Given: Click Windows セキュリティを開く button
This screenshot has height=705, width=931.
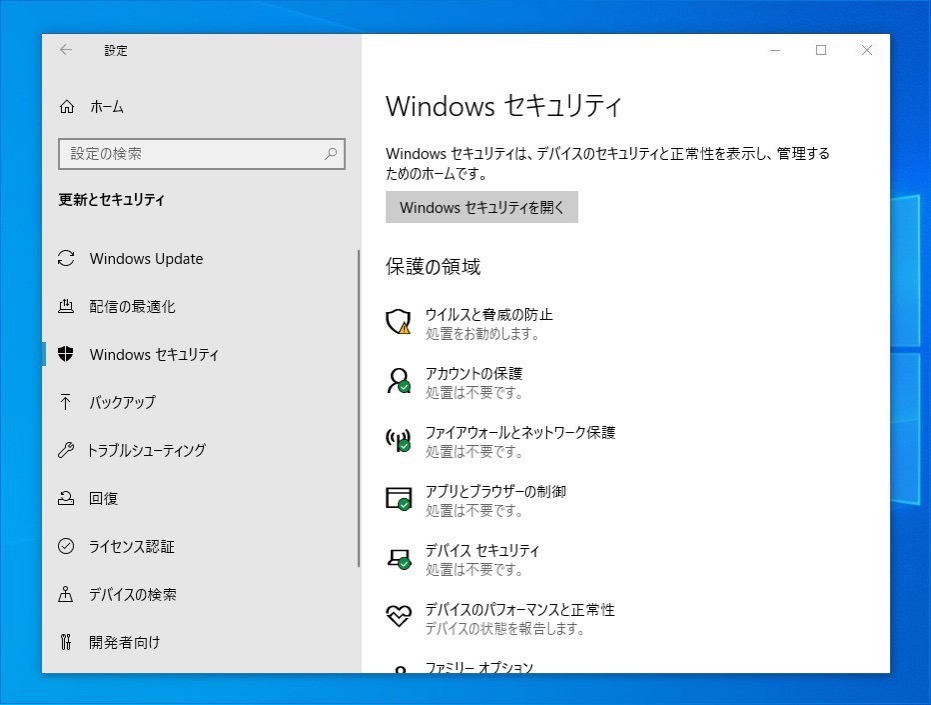Looking at the screenshot, I should (482, 207).
